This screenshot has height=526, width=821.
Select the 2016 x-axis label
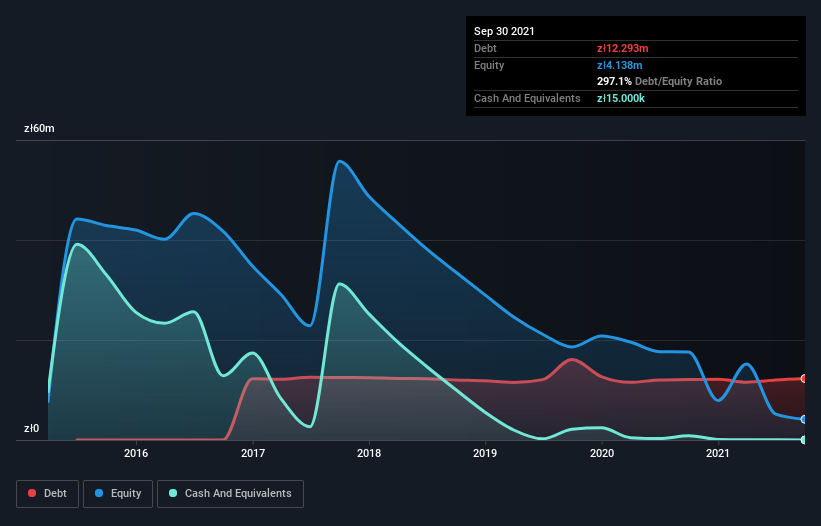[x=136, y=453]
